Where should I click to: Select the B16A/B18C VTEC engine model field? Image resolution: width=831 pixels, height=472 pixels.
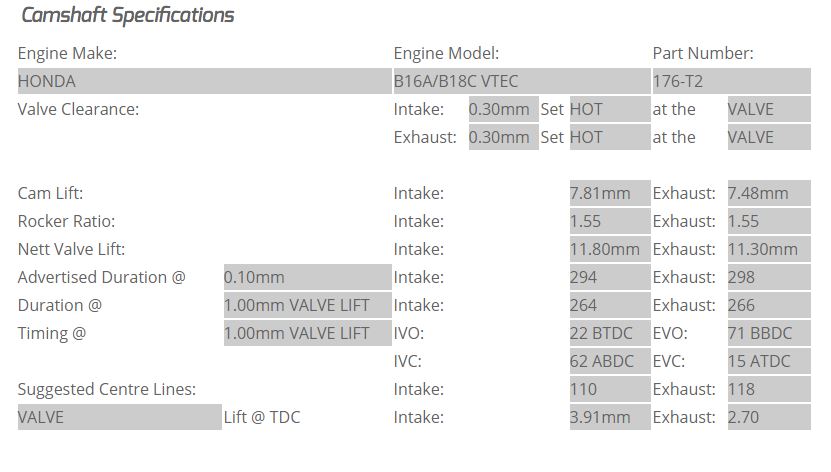521,81
